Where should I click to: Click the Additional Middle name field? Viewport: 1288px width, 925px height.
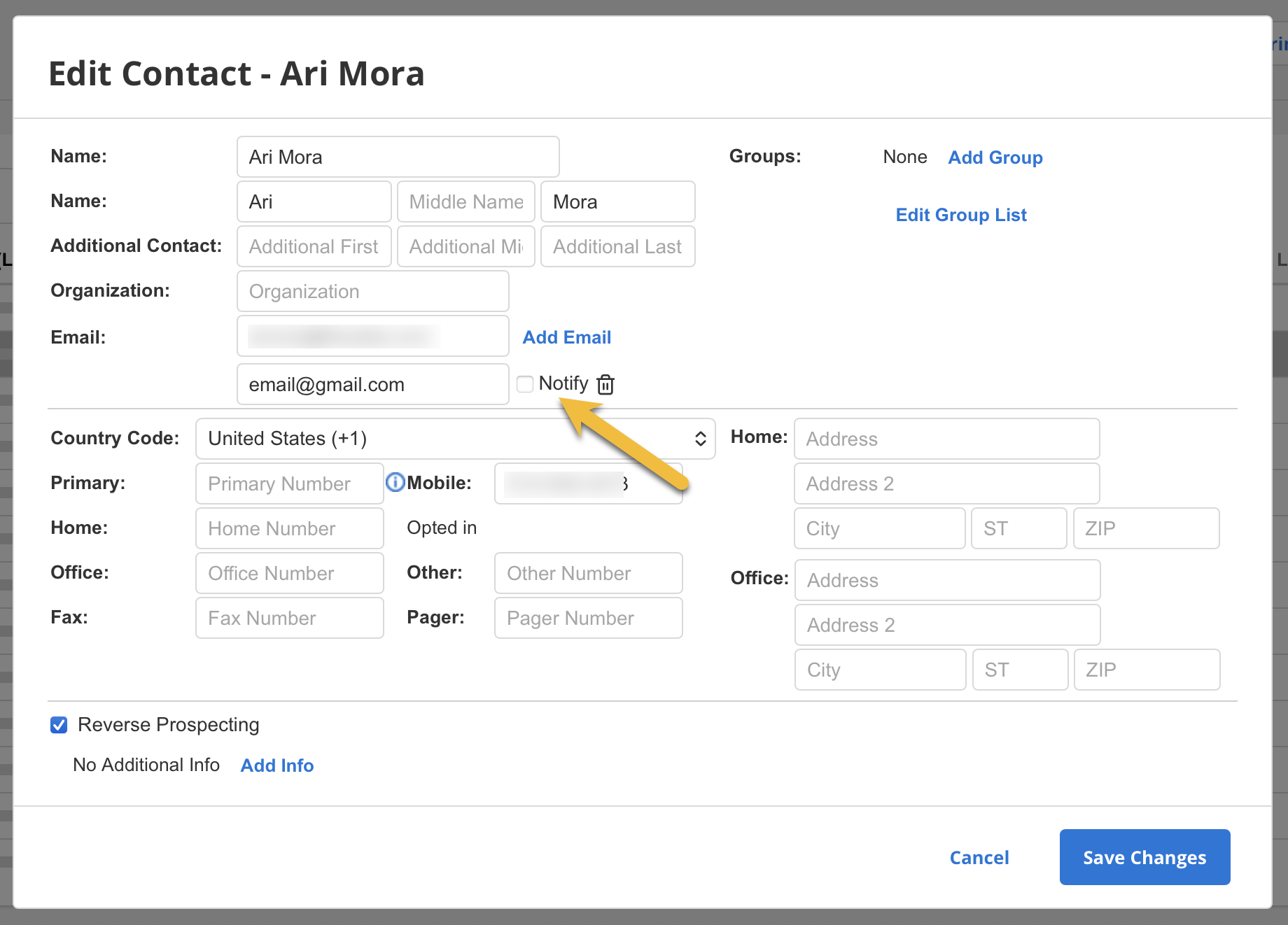[466, 246]
